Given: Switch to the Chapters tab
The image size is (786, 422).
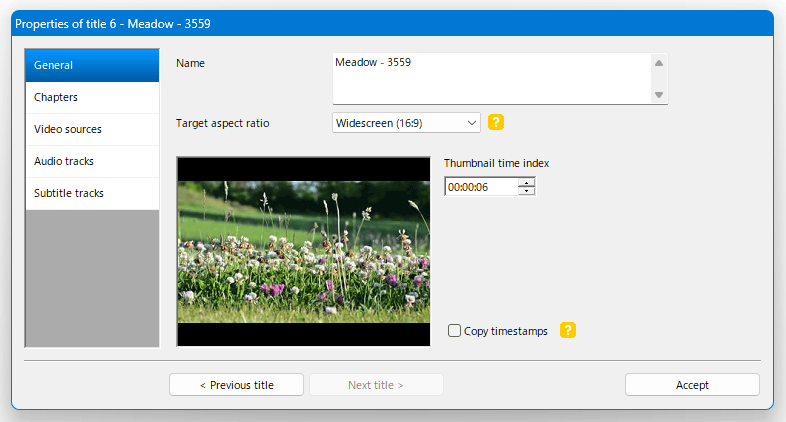Looking at the screenshot, I should pos(92,97).
